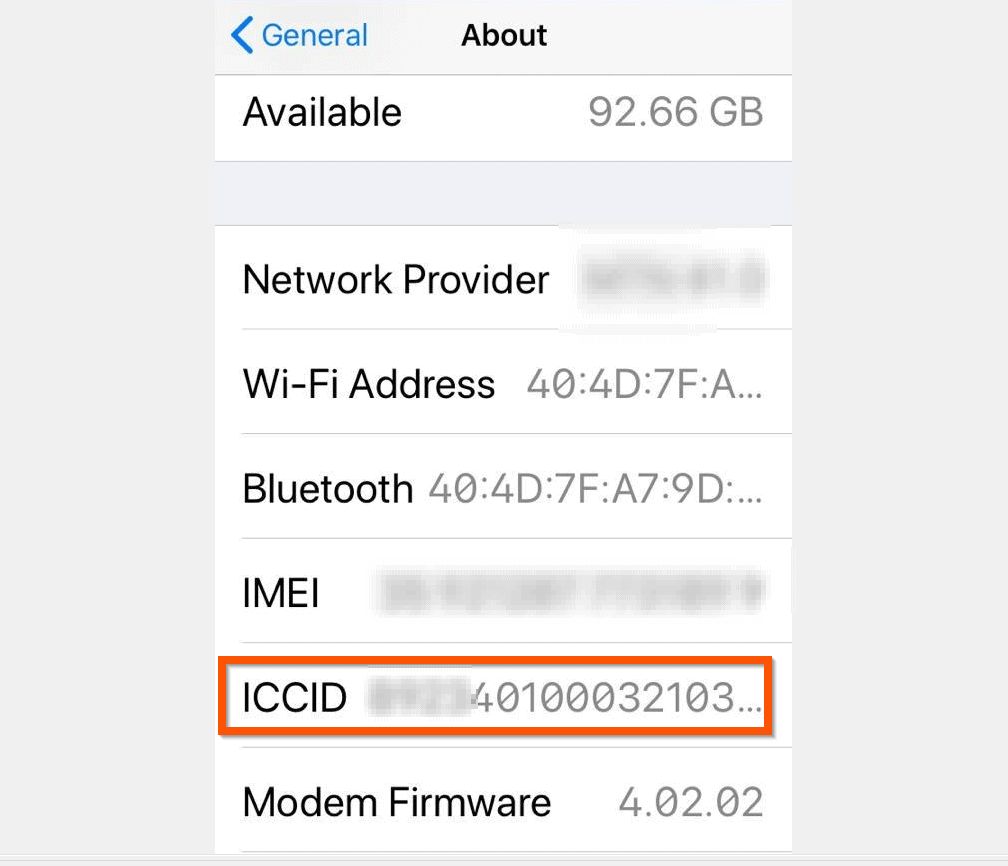1008x866 pixels.
Task: Tap the About title in header
Action: coord(504,35)
